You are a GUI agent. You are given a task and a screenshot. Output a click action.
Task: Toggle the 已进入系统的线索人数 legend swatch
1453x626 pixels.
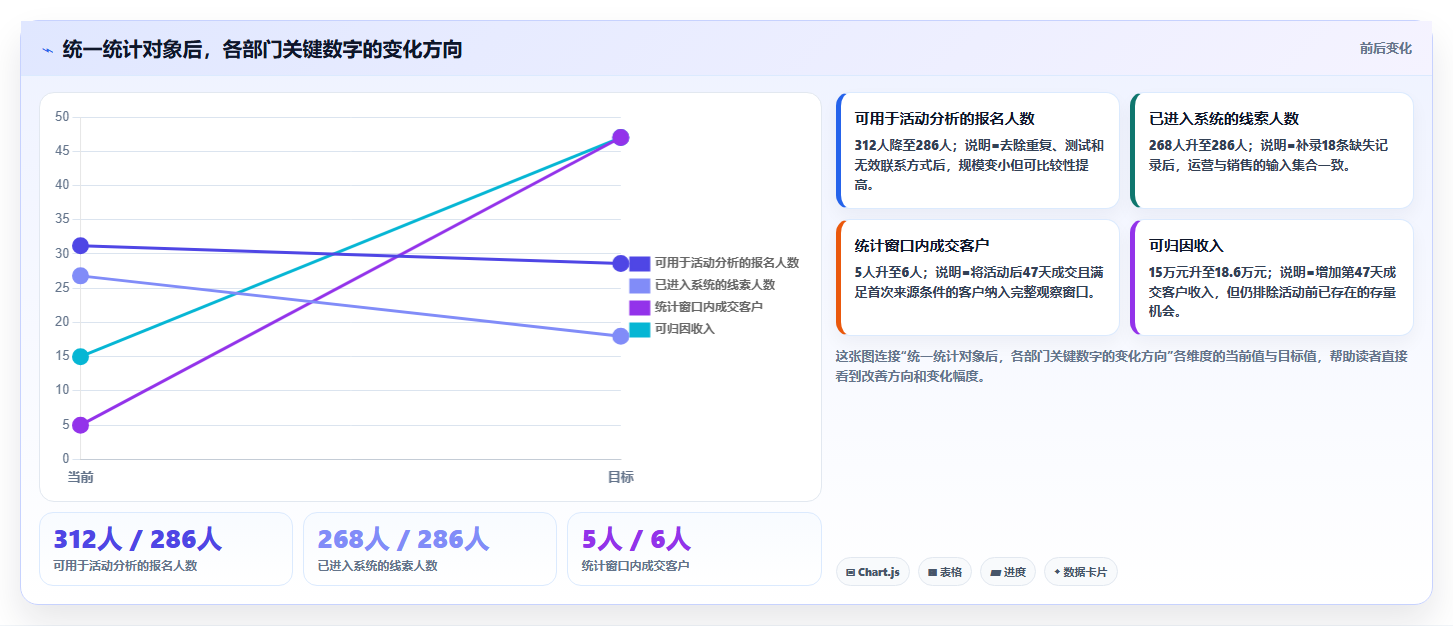tap(639, 285)
